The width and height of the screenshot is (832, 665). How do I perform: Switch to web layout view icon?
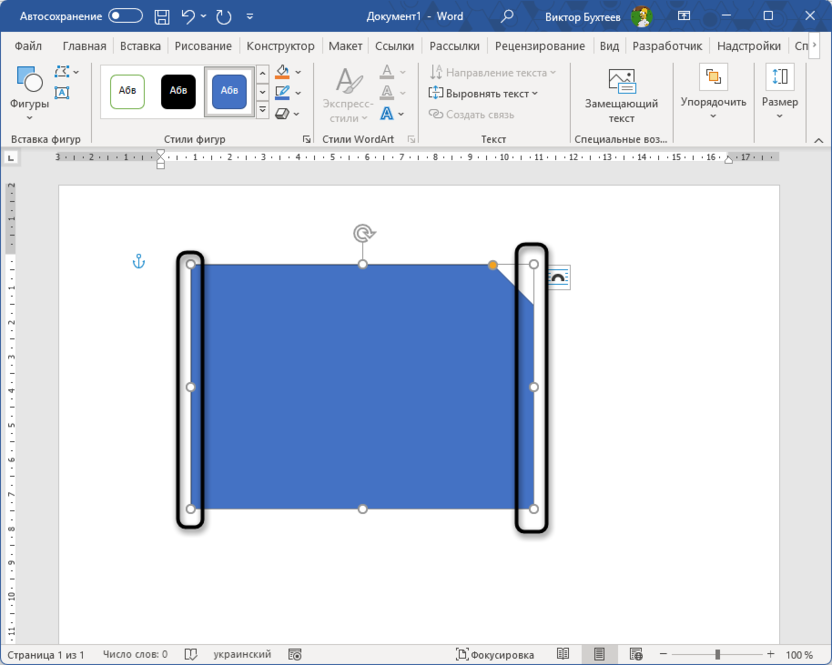(635, 654)
